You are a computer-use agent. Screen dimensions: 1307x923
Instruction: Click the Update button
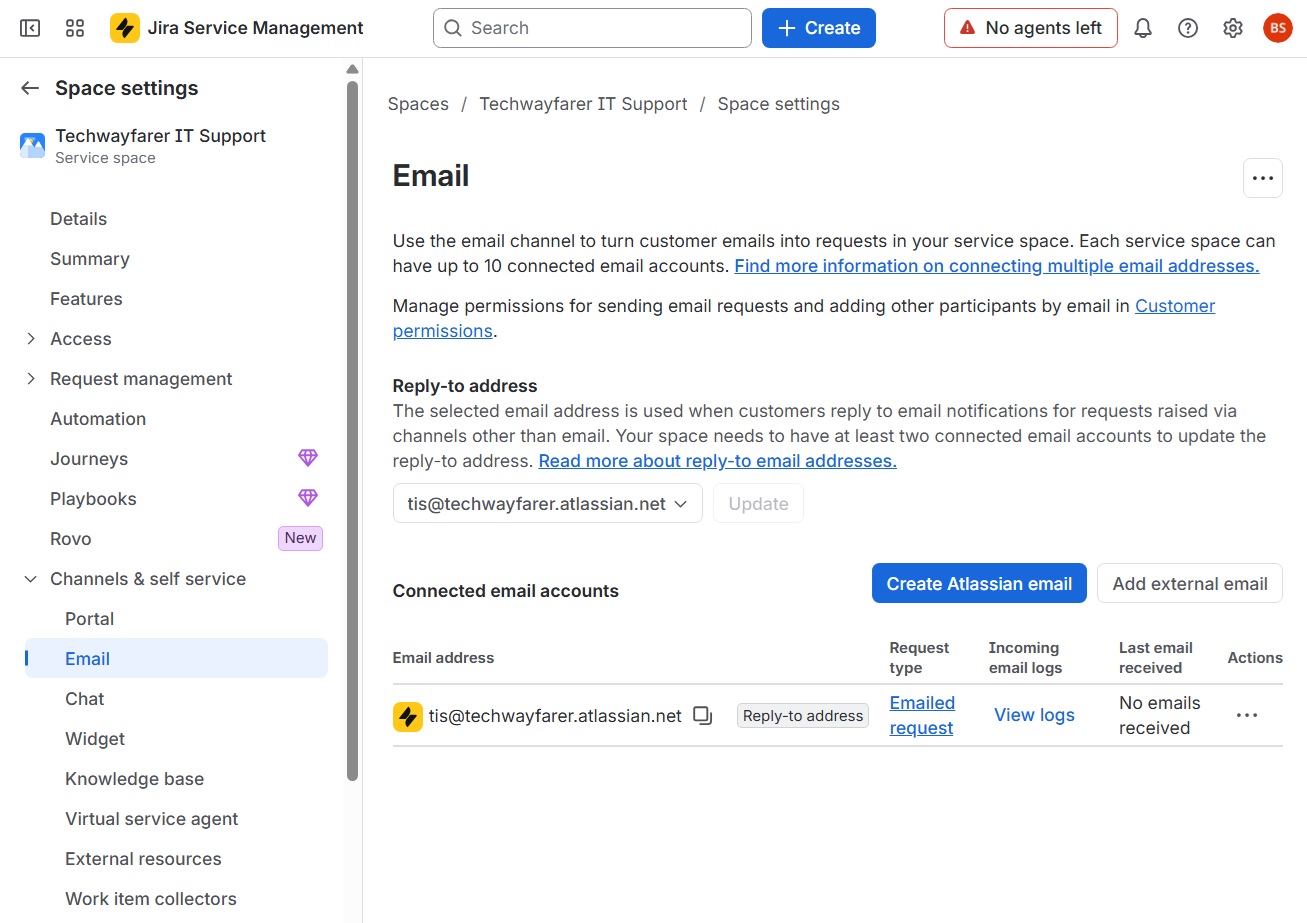[758, 504]
